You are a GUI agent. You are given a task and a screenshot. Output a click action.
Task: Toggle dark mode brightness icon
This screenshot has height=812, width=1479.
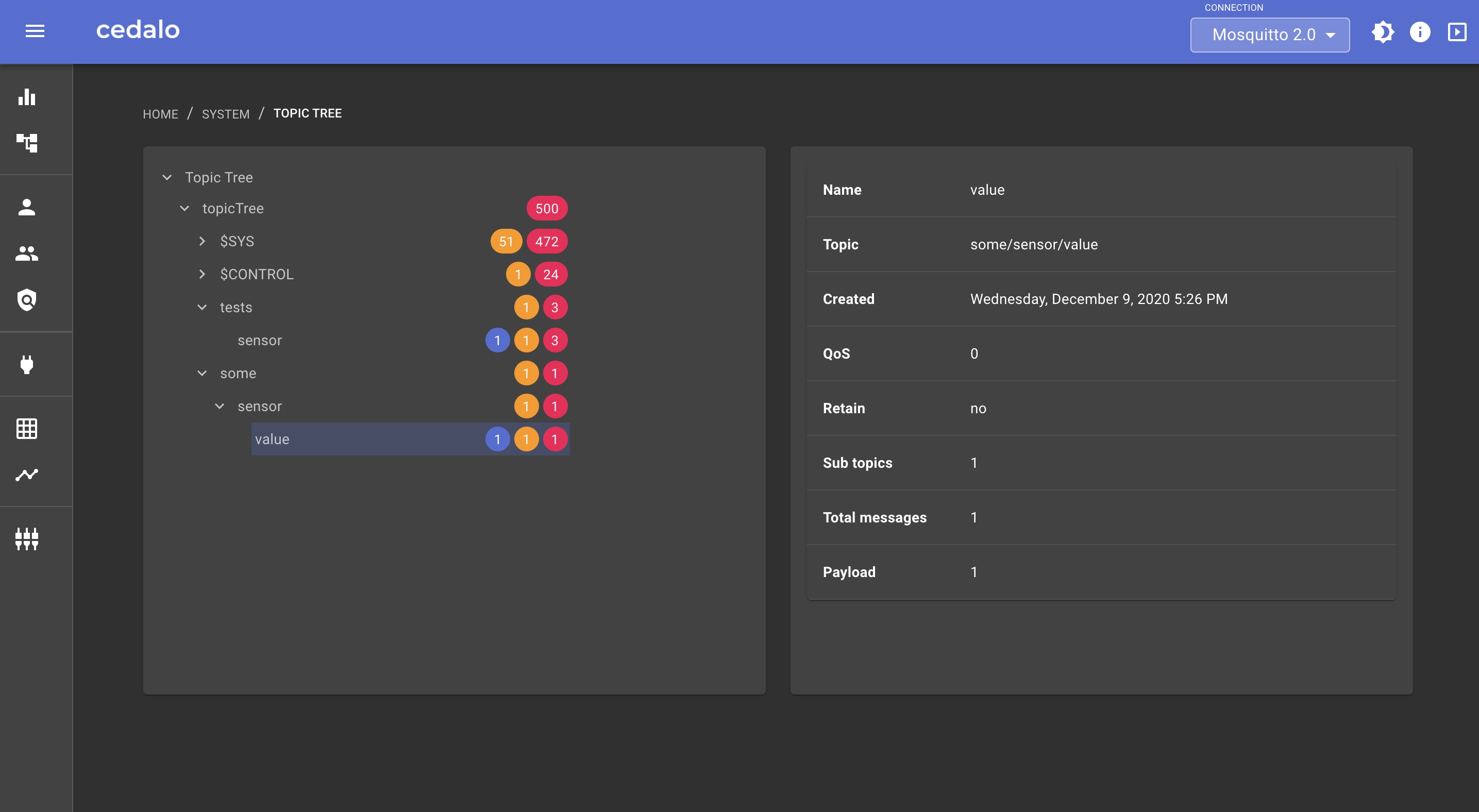coord(1383,32)
